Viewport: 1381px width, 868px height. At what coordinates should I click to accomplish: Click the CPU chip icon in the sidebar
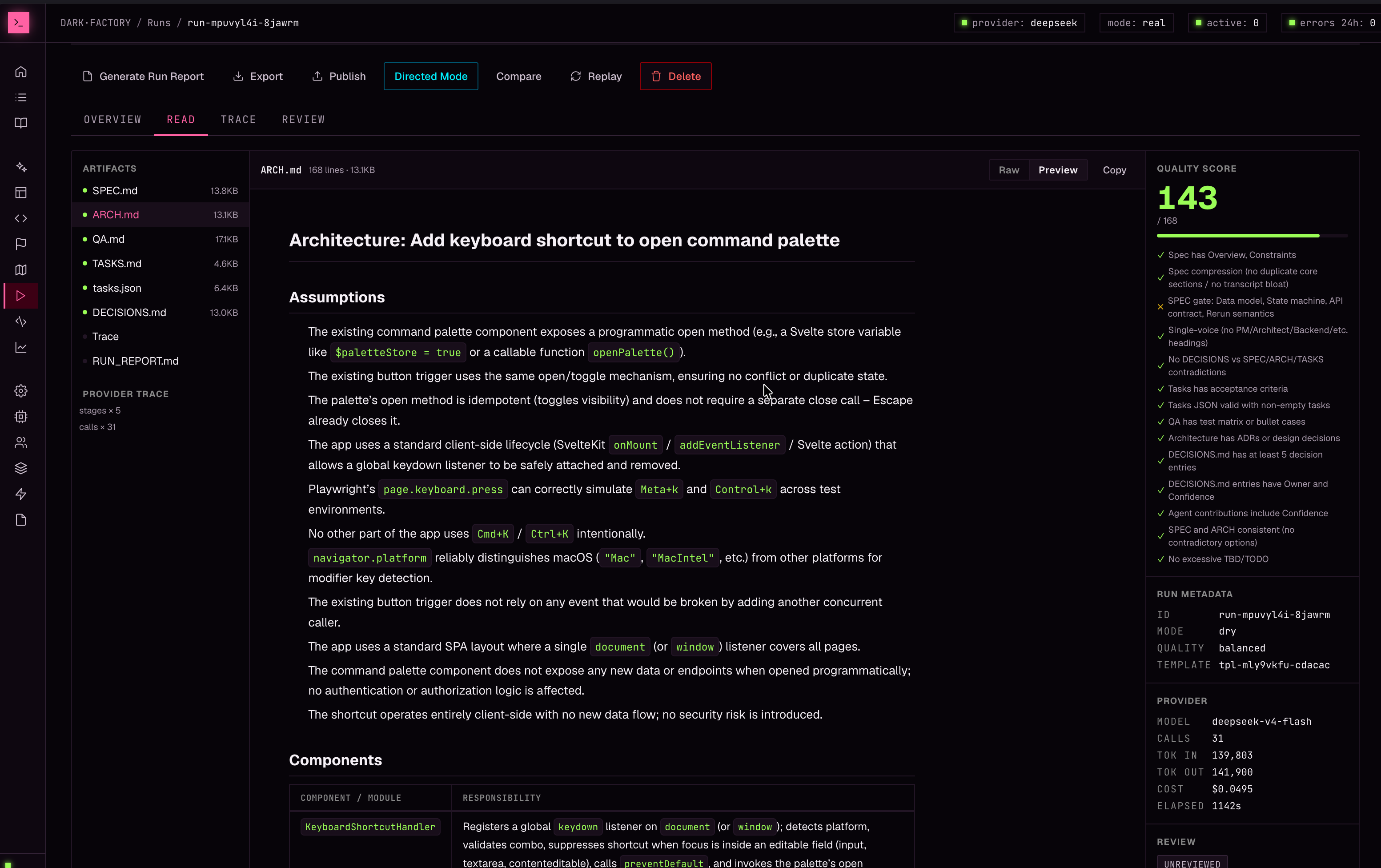(x=20, y=417)
